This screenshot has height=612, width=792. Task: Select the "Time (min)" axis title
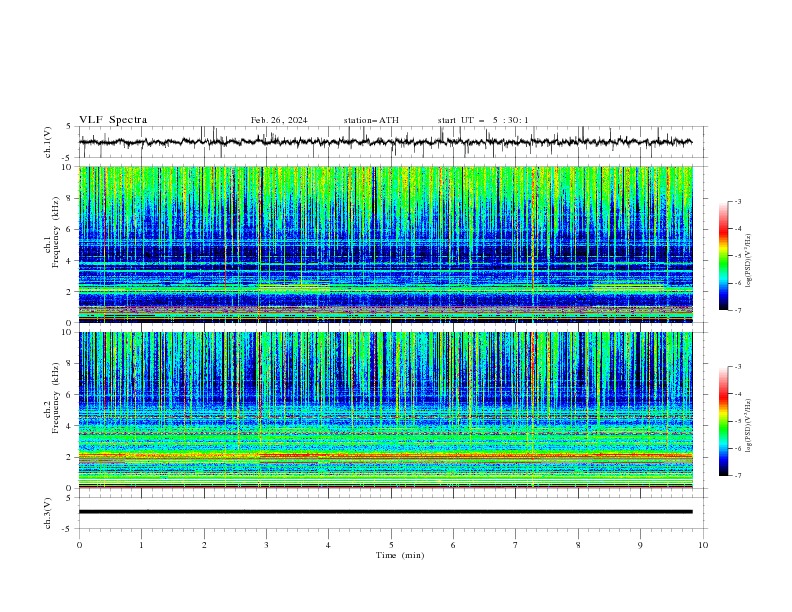[x=400, y=555]
